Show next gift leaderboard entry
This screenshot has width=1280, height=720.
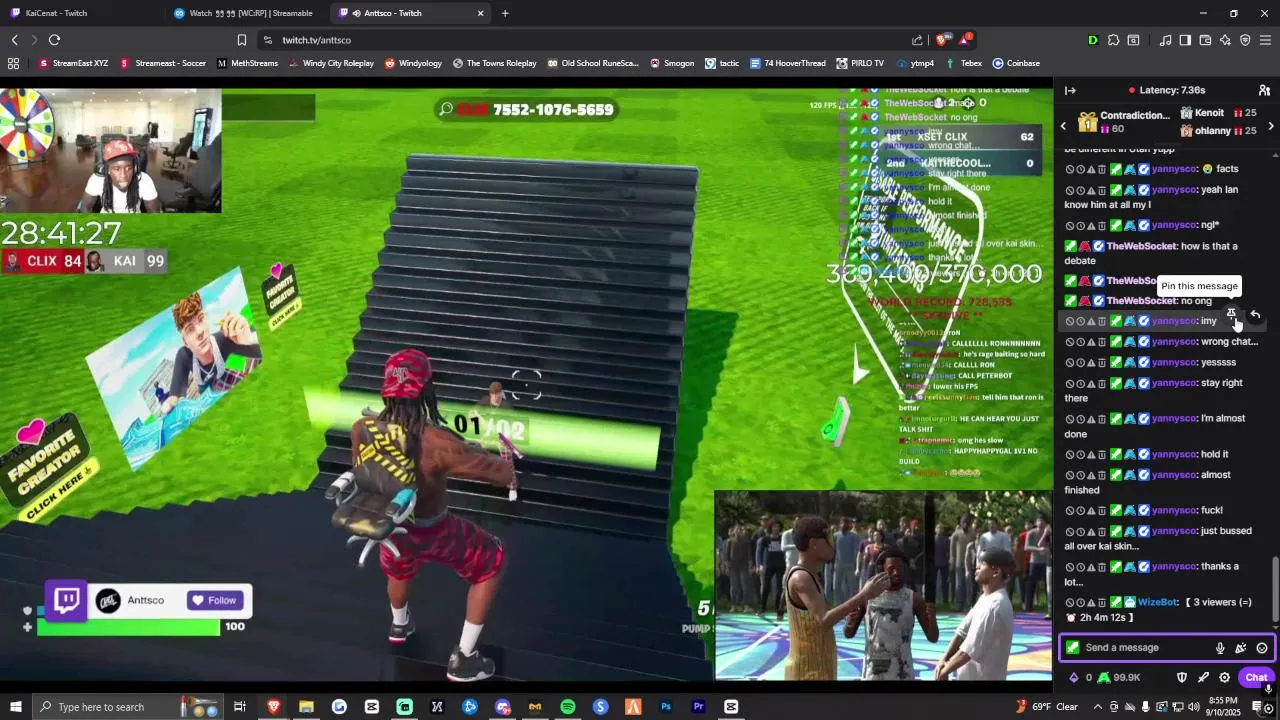[x=1271, y=126]
